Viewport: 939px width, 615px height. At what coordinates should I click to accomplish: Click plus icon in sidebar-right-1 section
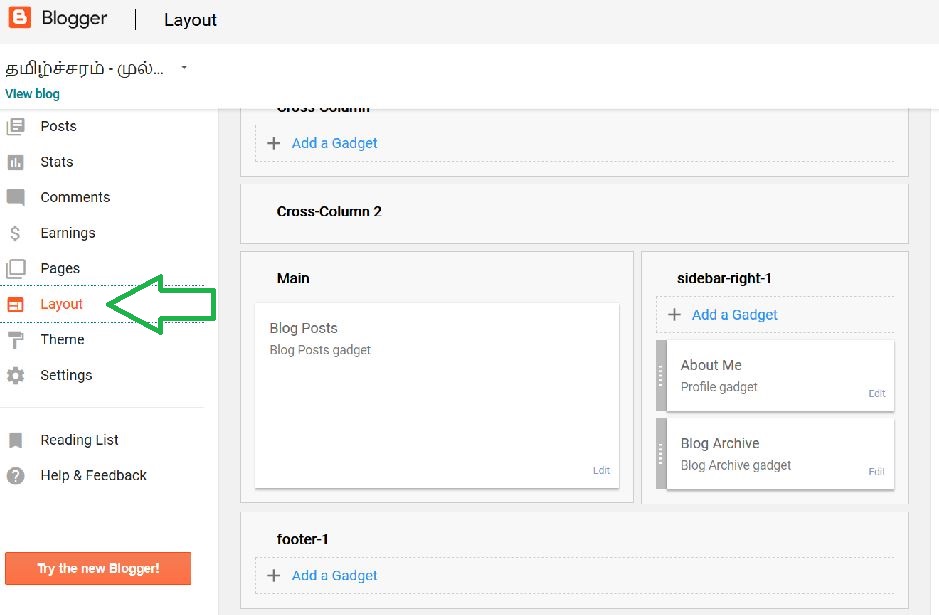pyautogui.click(x=674, y=315)
